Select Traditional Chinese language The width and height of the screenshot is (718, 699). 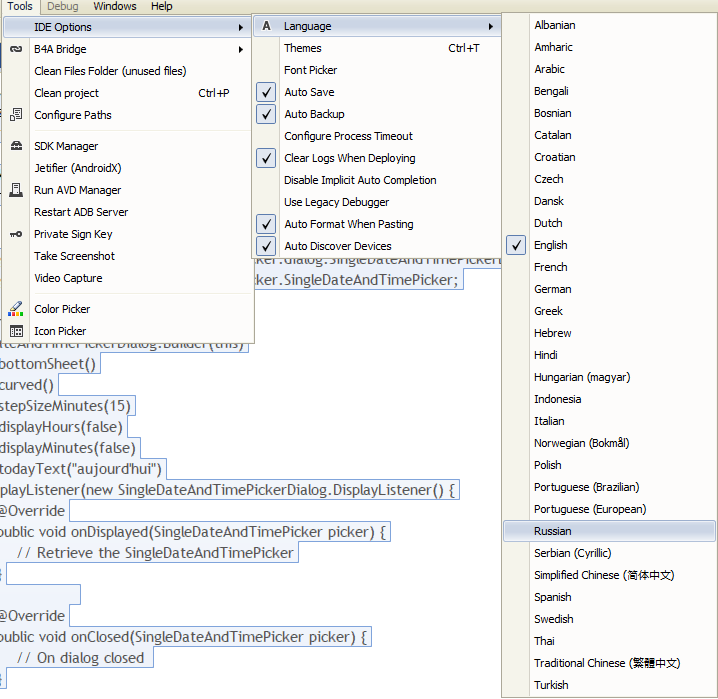click(x=607, y=663)
